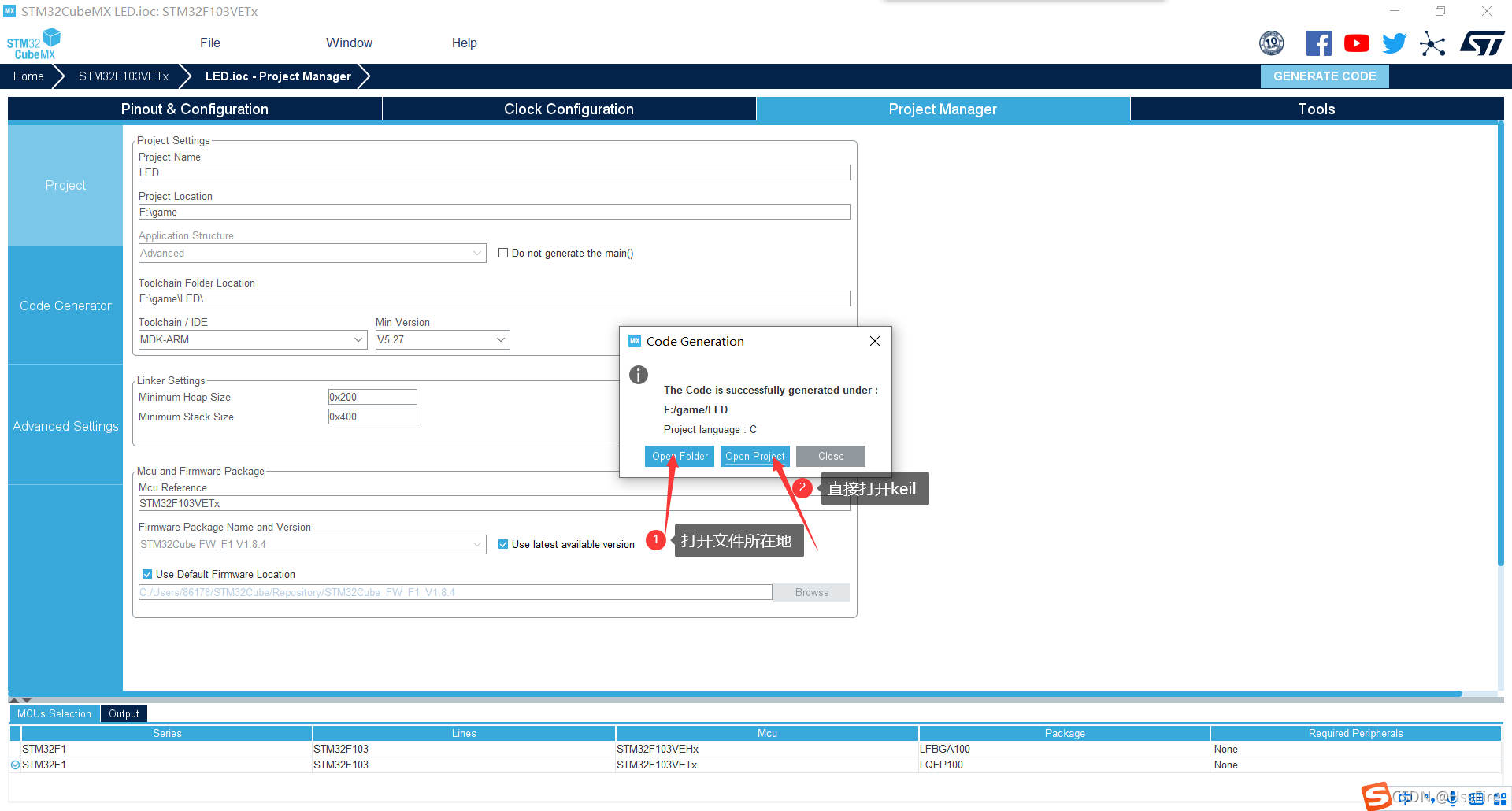This screenshot has height=811, width=1512.
Task: Click Close button in Code Generation dialog
Action: (x=831, y=456)
